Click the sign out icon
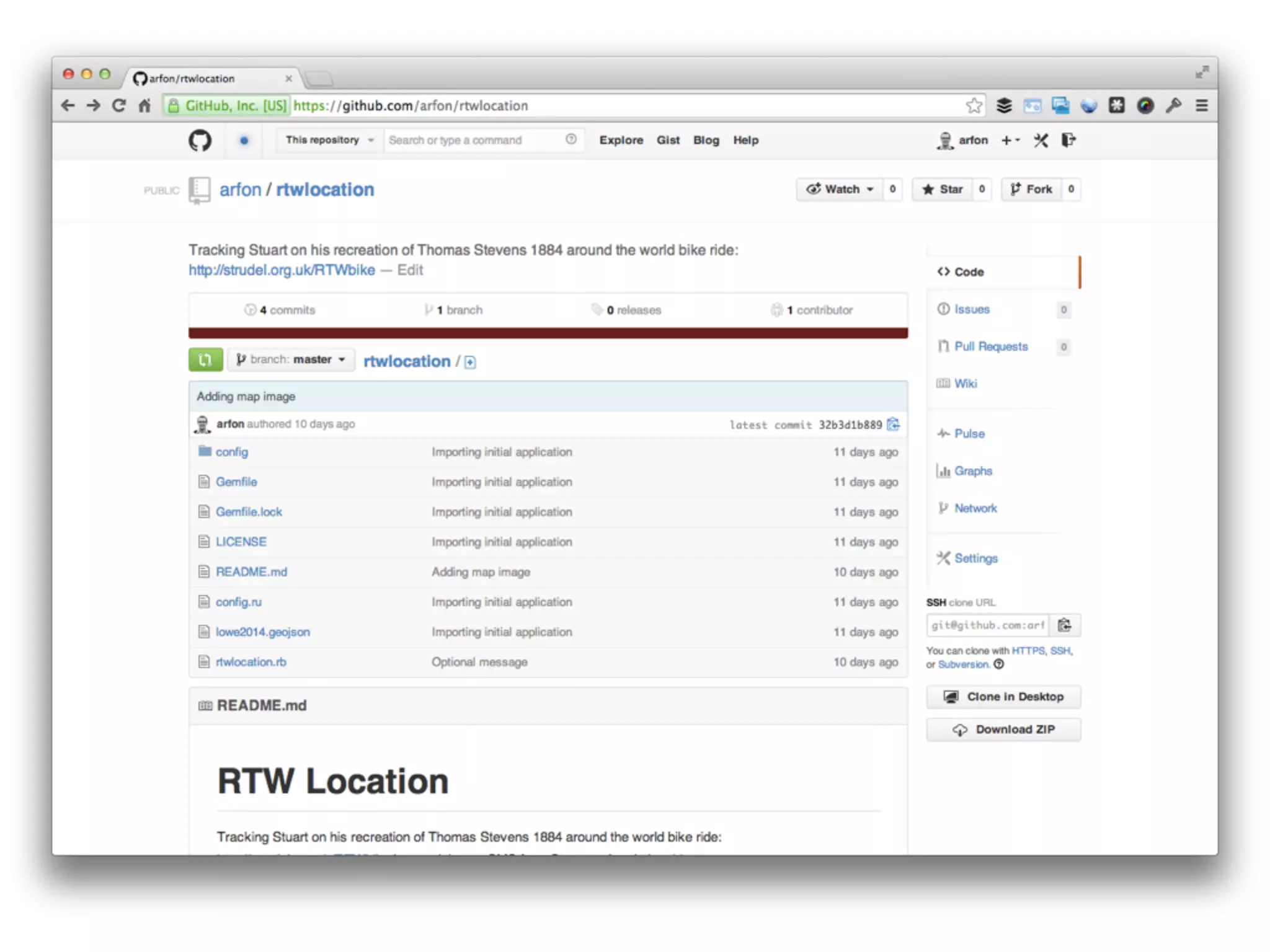The image size is (1270, 952). [x=1068, y=141]
